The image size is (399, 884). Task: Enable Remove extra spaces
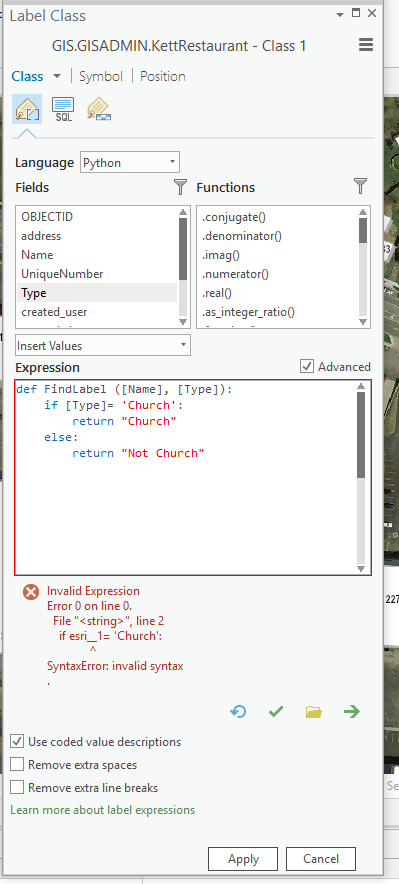17,764
